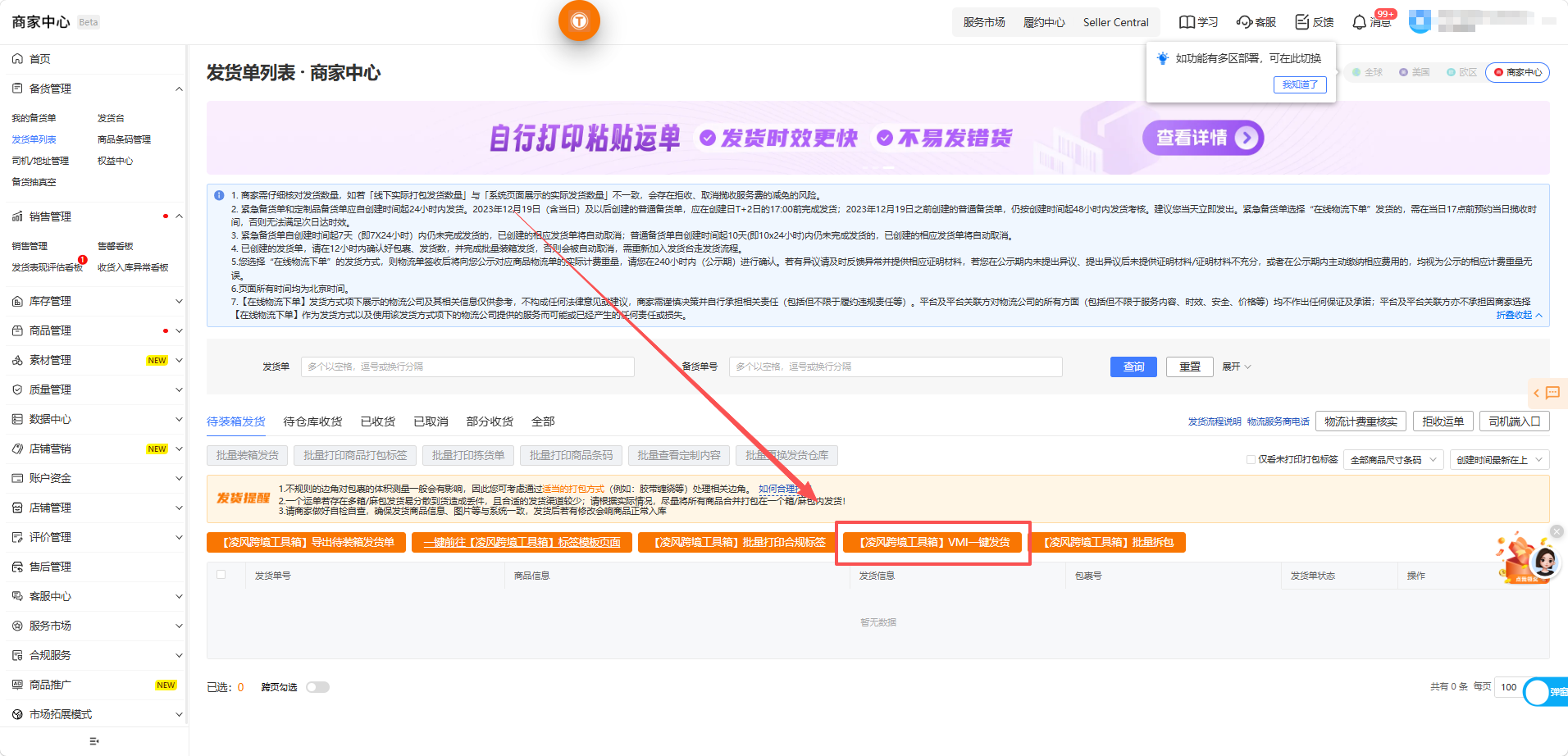
Task: Switch to 已收货 tab
Action: (x=378, y=422)
